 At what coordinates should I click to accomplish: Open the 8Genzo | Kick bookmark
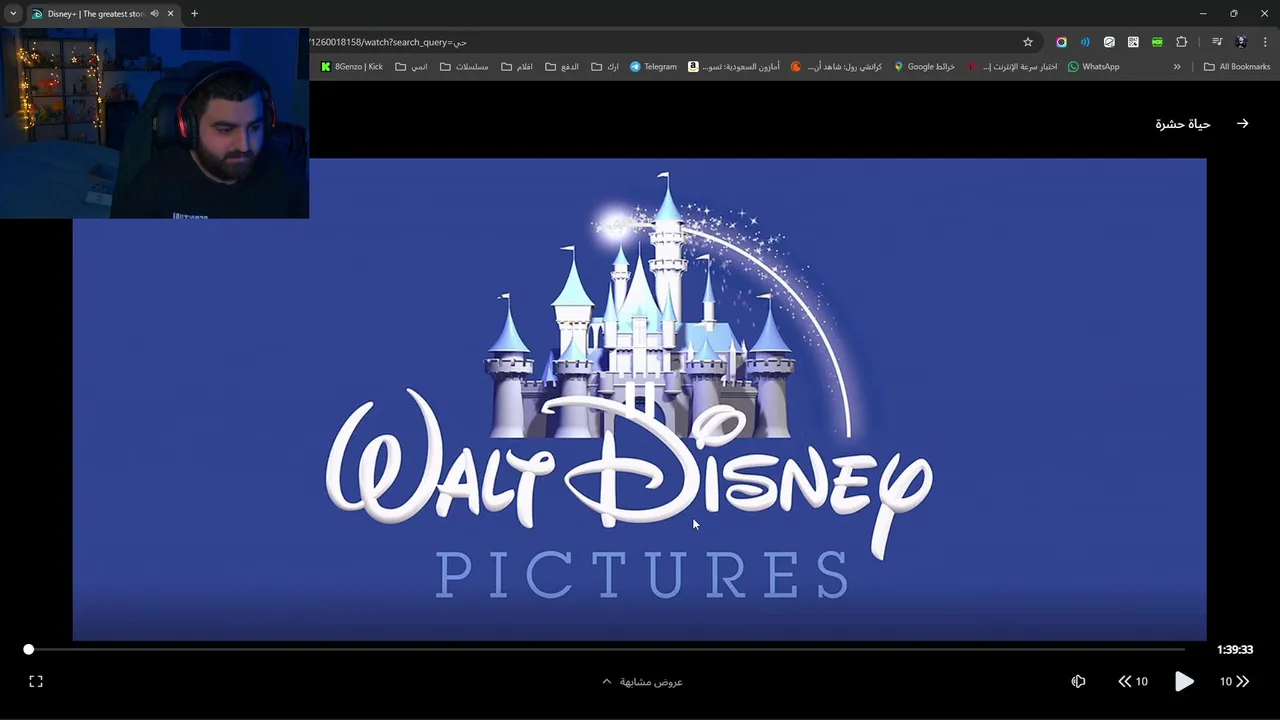coord(352,67)
